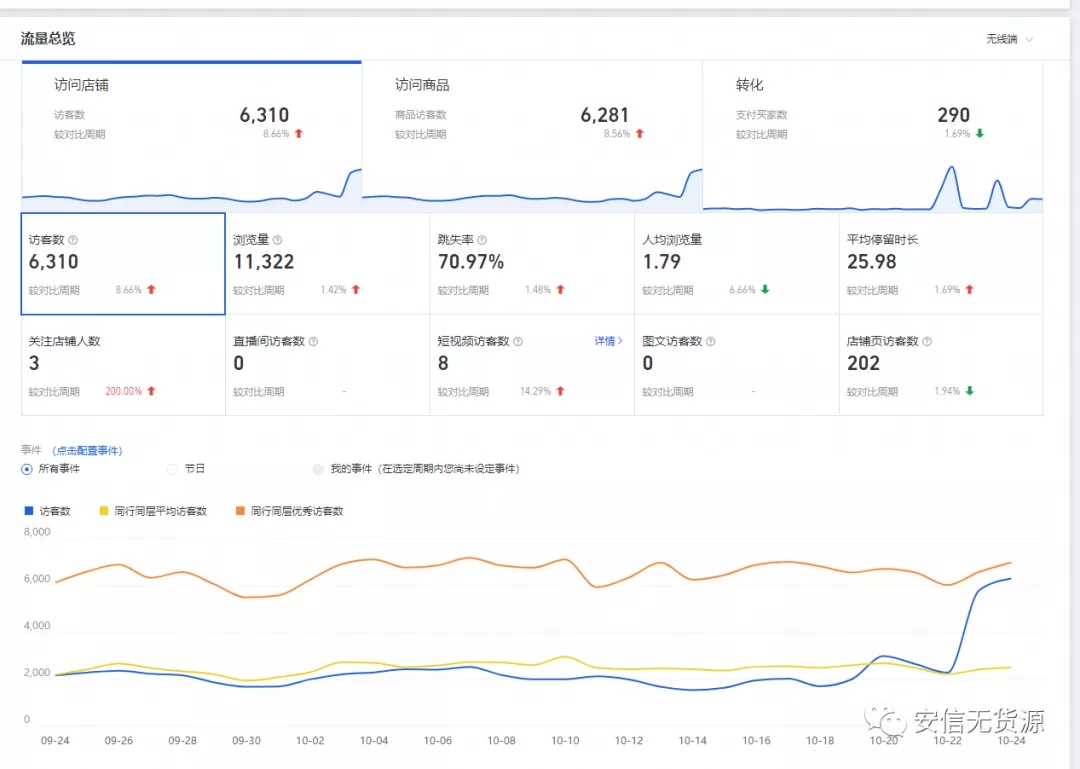Click the help icon next to 浏览量
This screenshot has height=769, width=1080.
[x=278, y=240]
